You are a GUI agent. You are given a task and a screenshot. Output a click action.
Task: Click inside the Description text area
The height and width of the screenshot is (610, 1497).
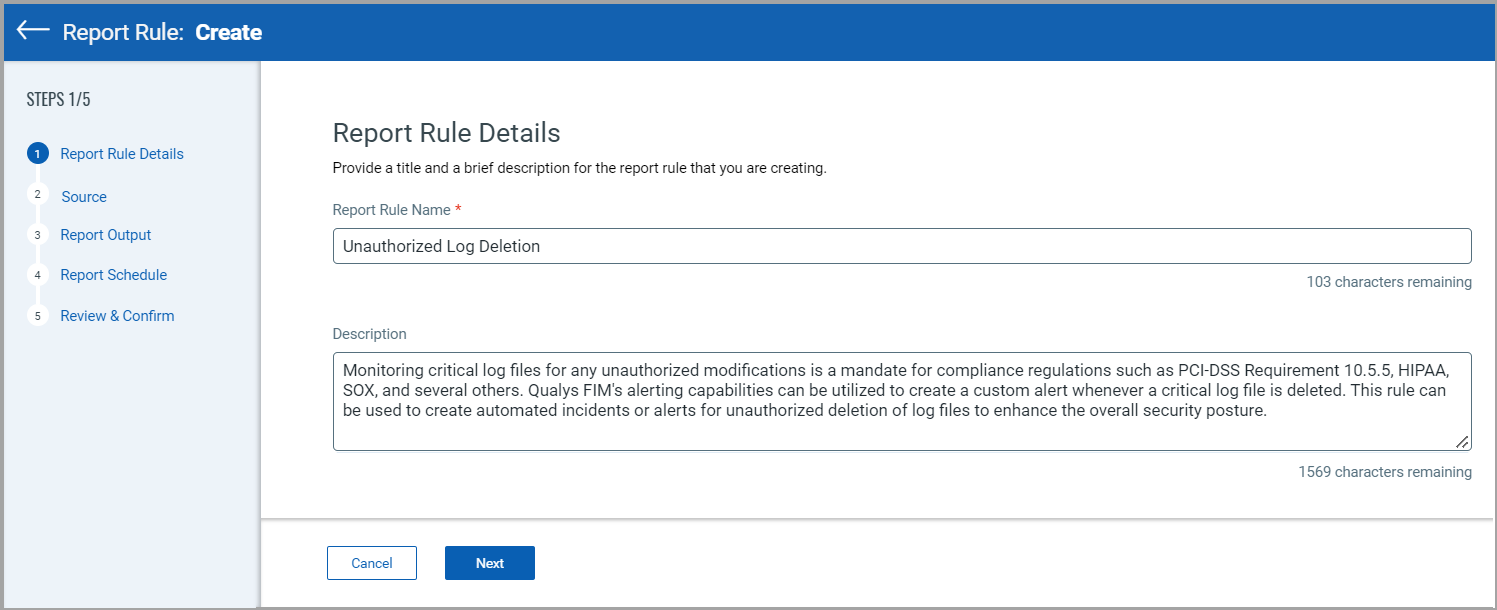(902, 401)
